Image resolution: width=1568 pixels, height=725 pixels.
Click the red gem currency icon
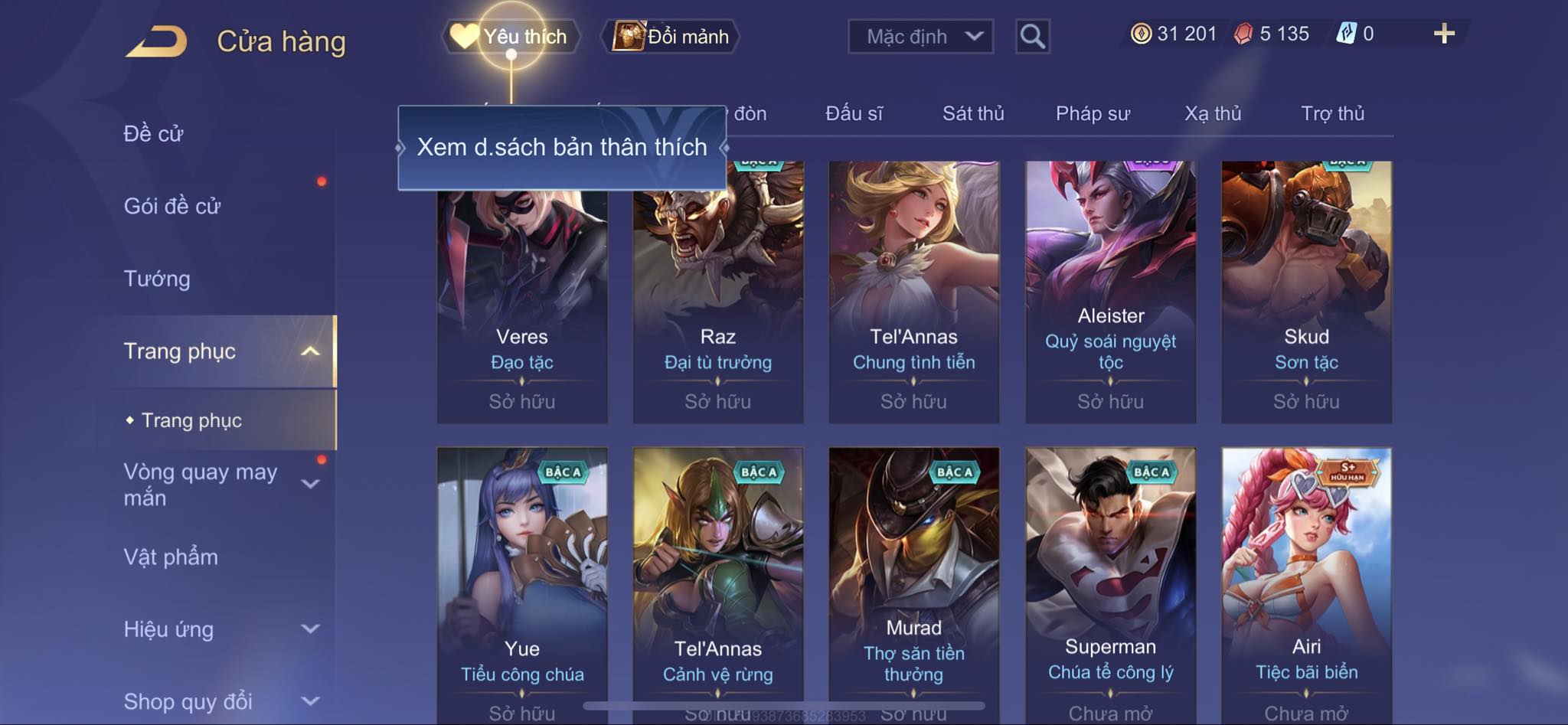(1243, 34)
